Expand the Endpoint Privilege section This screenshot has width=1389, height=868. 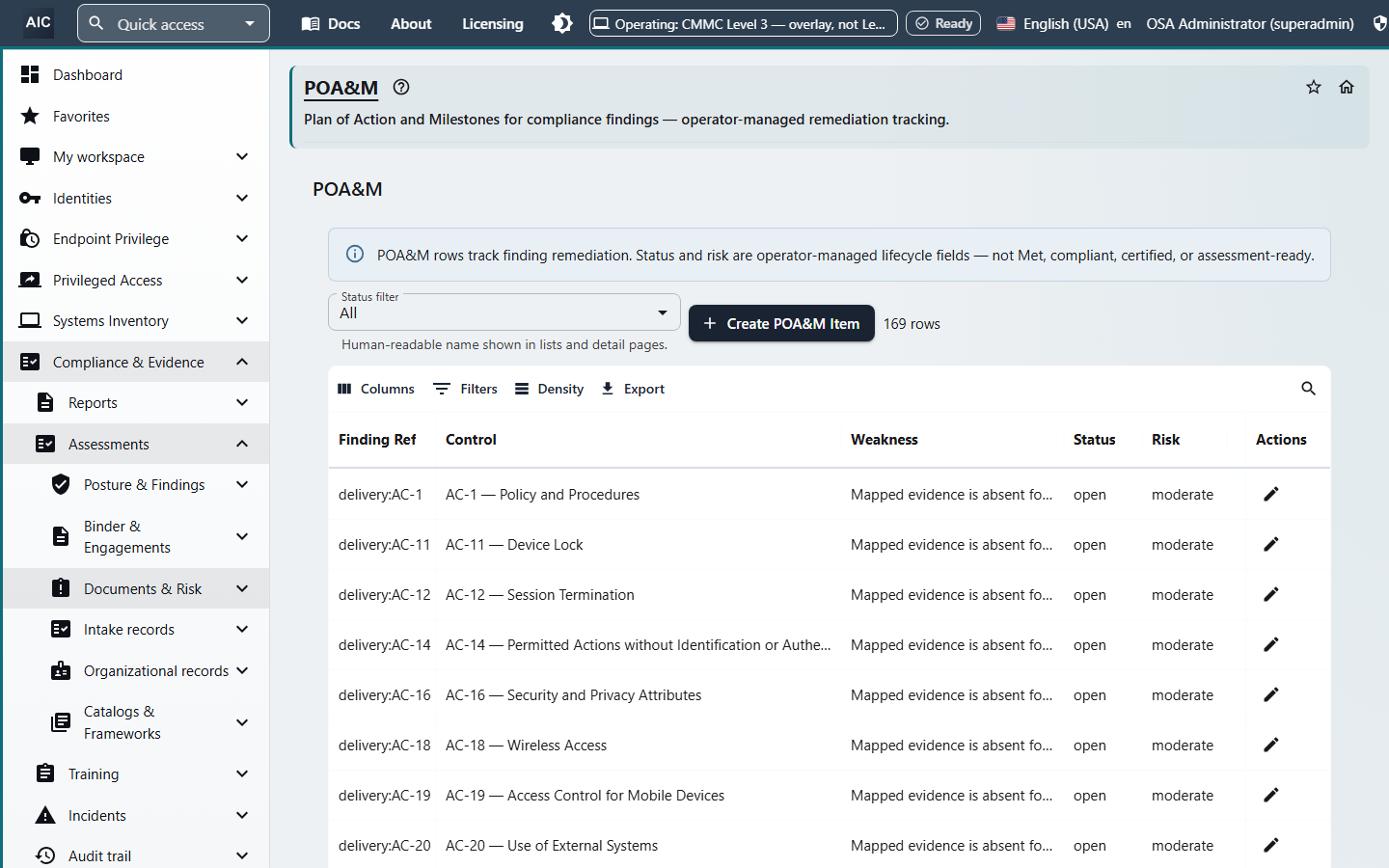tap(136, 239)
